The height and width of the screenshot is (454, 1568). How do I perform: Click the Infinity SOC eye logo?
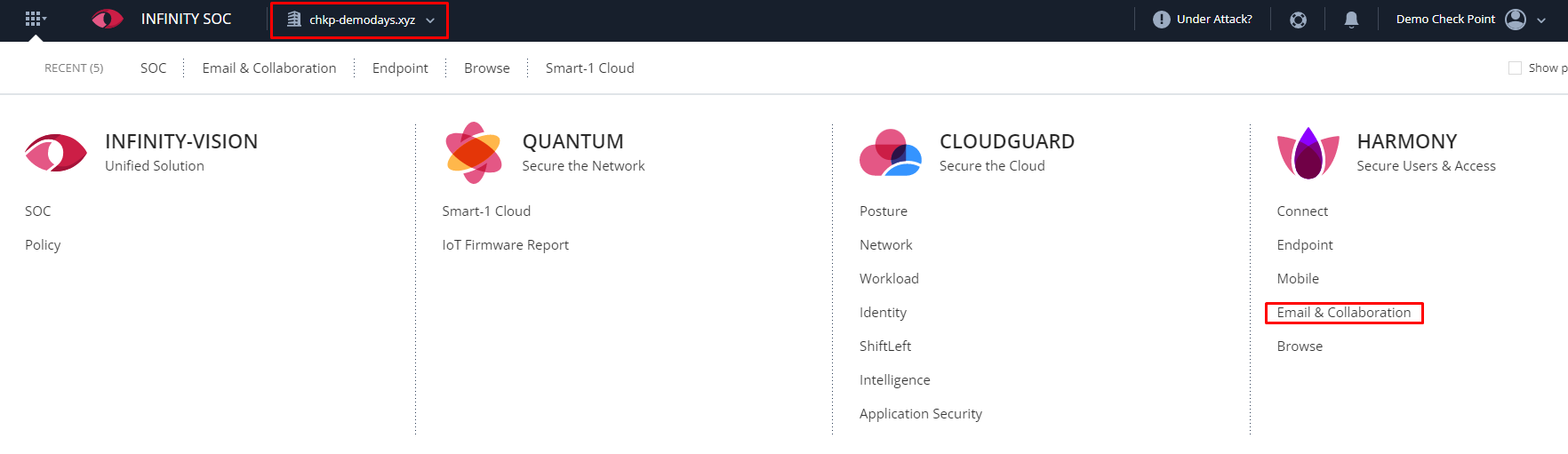108,19
